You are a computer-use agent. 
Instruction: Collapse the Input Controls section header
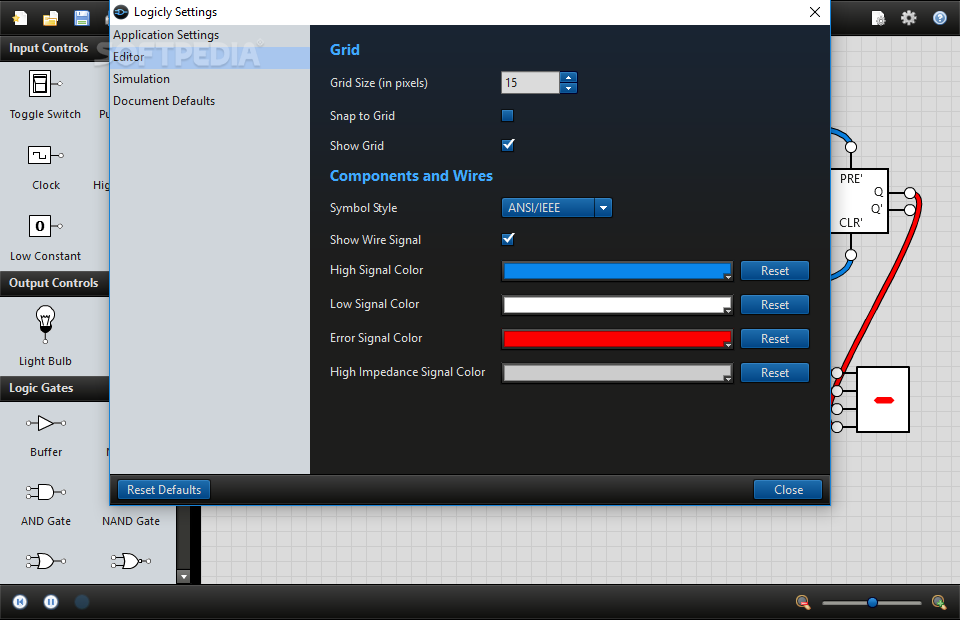(54, 48)
